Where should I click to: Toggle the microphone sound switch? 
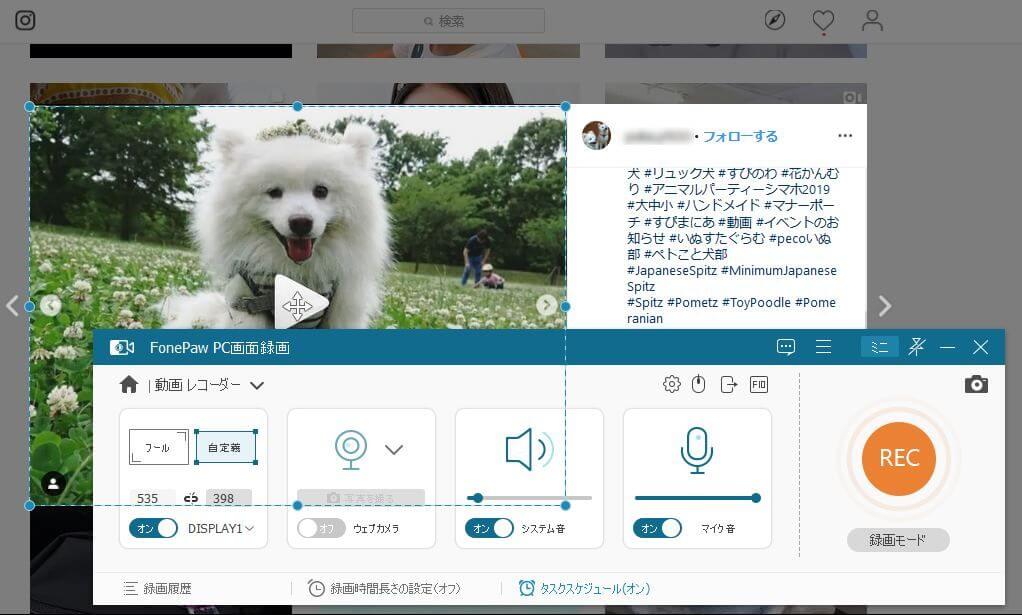[657, 528]
